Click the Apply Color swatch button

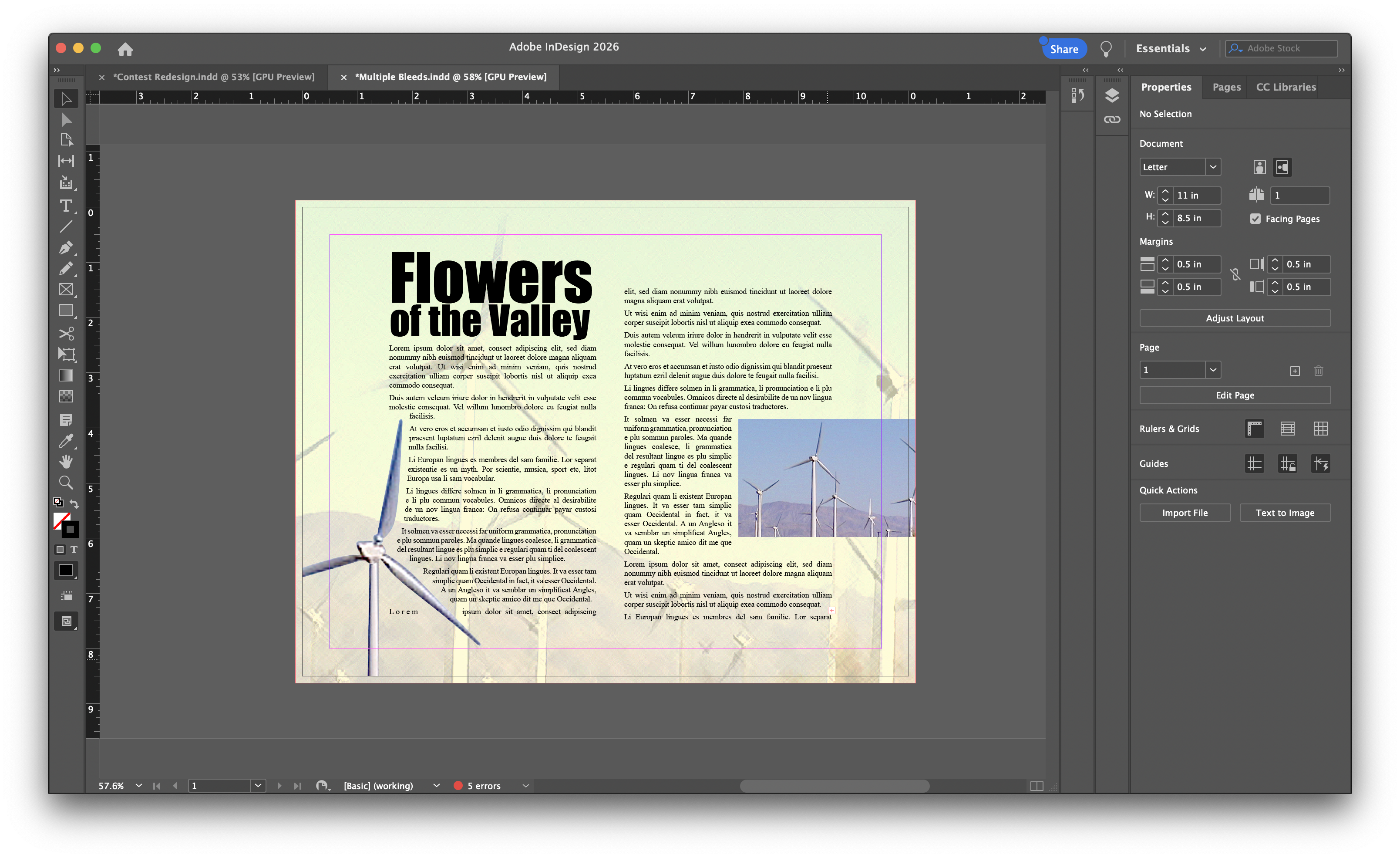[x=66, y=570]
